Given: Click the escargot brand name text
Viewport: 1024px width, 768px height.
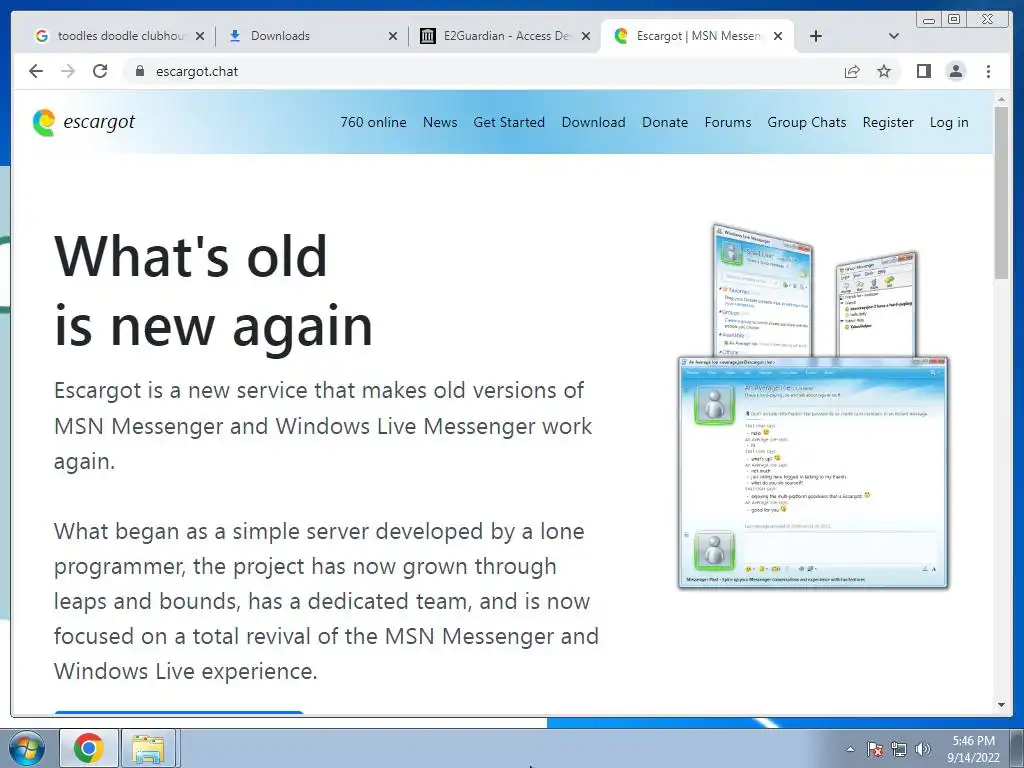Looking at the screenshot, I should click(99, 122).
